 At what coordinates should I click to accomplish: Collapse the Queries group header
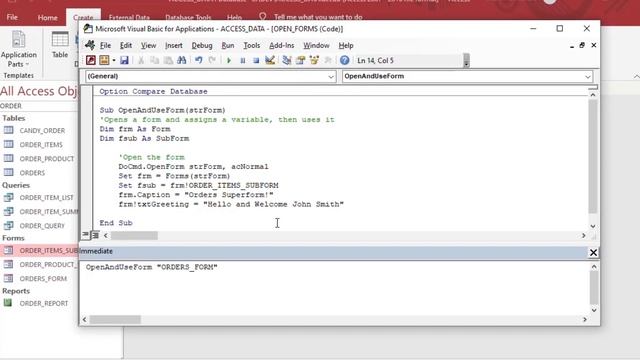pos(16,185)
